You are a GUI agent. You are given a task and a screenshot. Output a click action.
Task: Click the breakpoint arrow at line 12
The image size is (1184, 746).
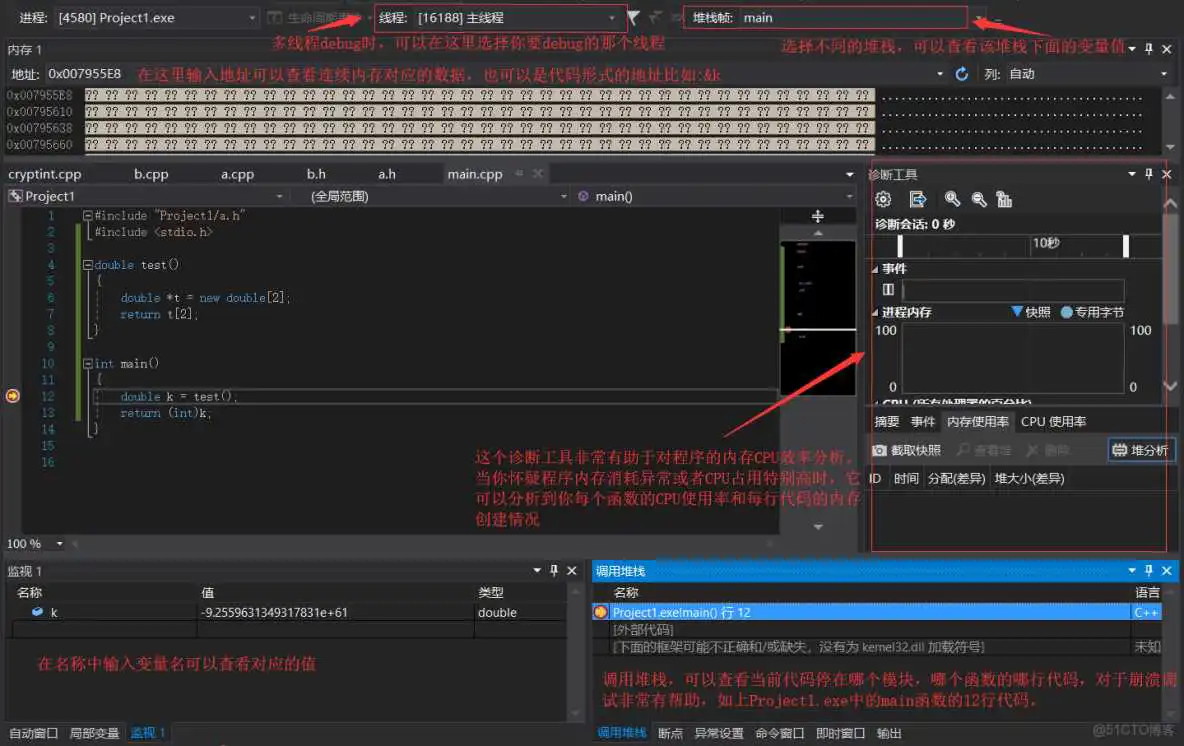point(12,396)
